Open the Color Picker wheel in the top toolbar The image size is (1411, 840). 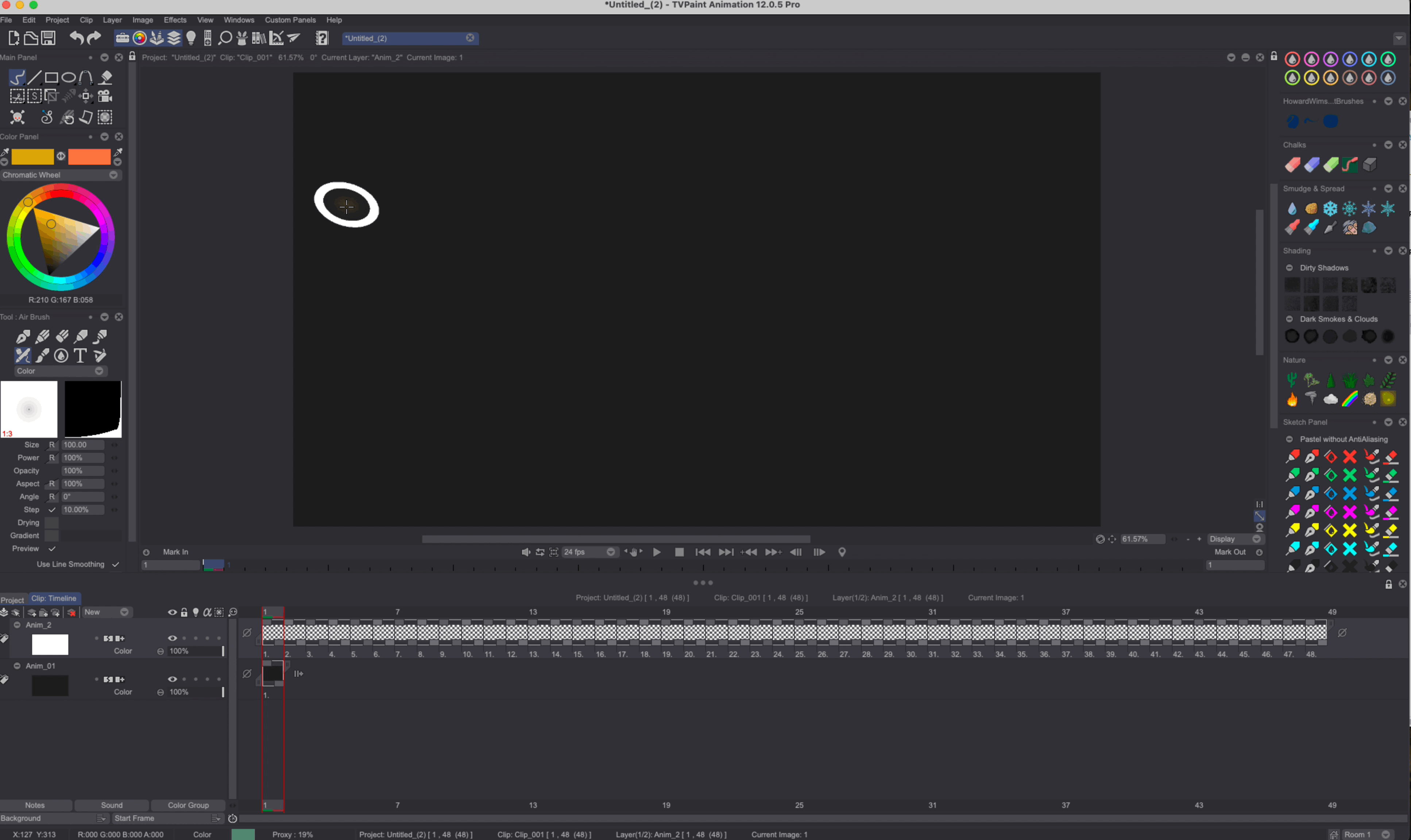click(139, 38)
